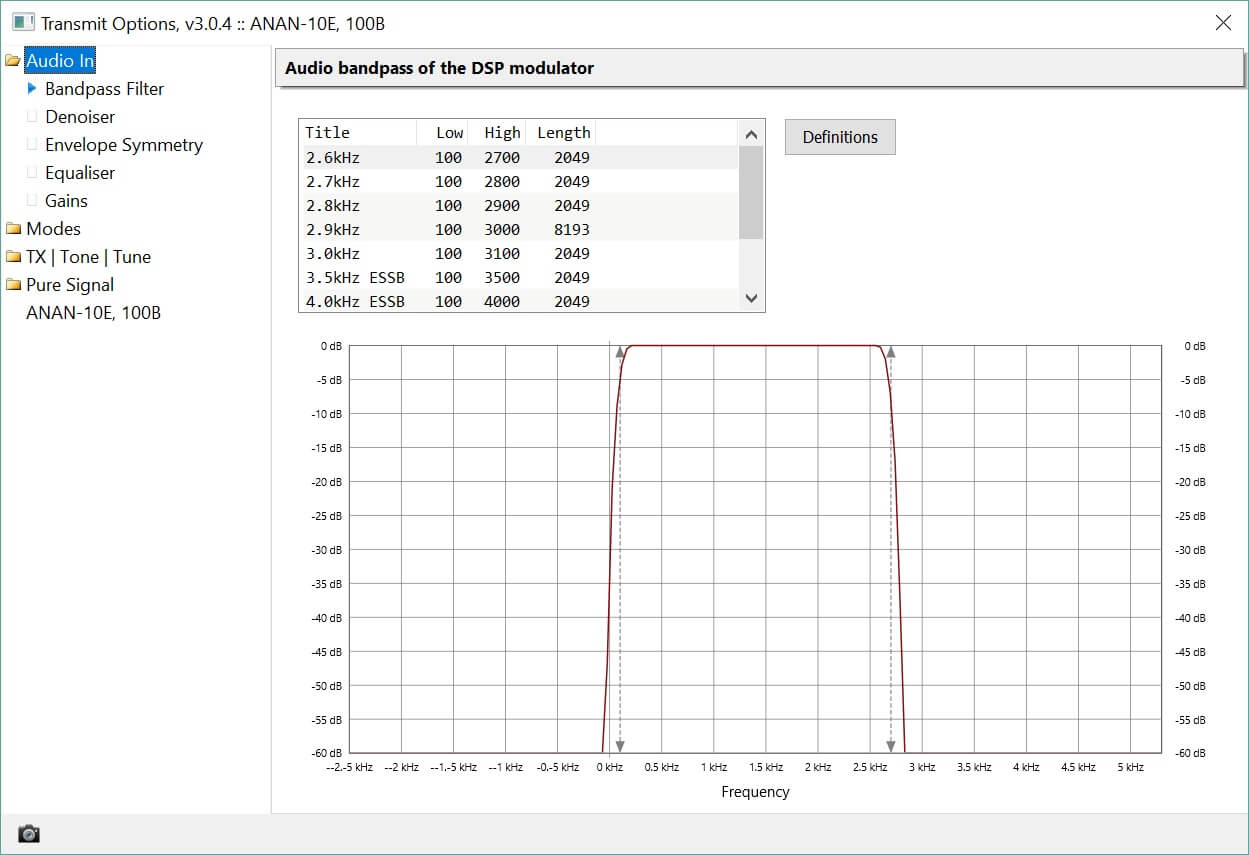Viewport: 1249px width, 855px height.
Task: Select ANAN-10E, 100B in the sidebar
Action: click(x=93, y=313)
